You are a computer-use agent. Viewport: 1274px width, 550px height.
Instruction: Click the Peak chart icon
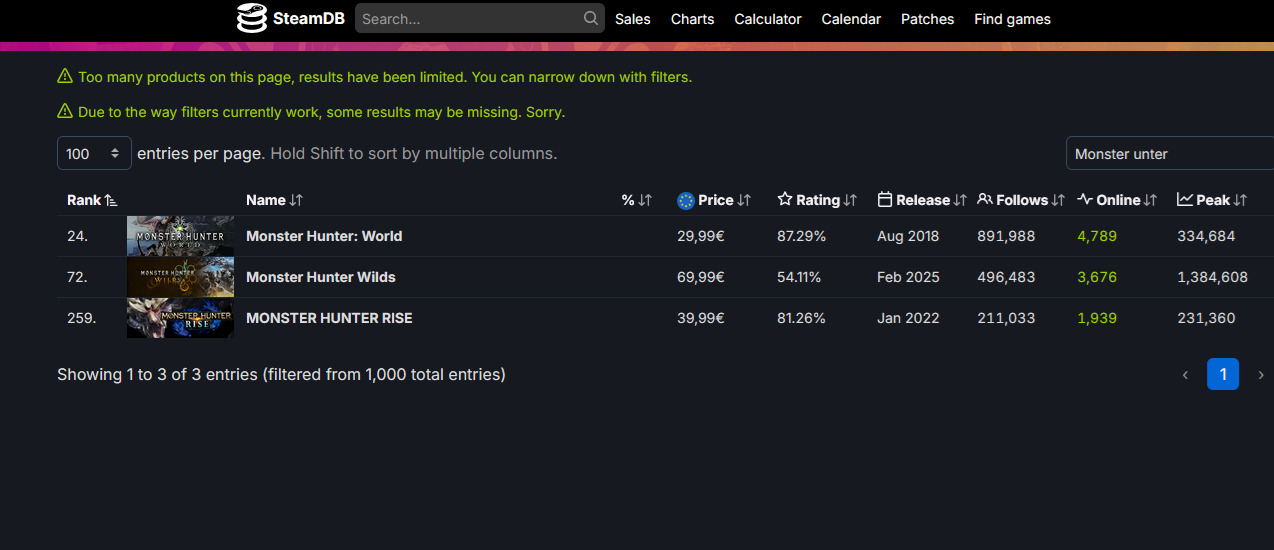point(1185,200)
